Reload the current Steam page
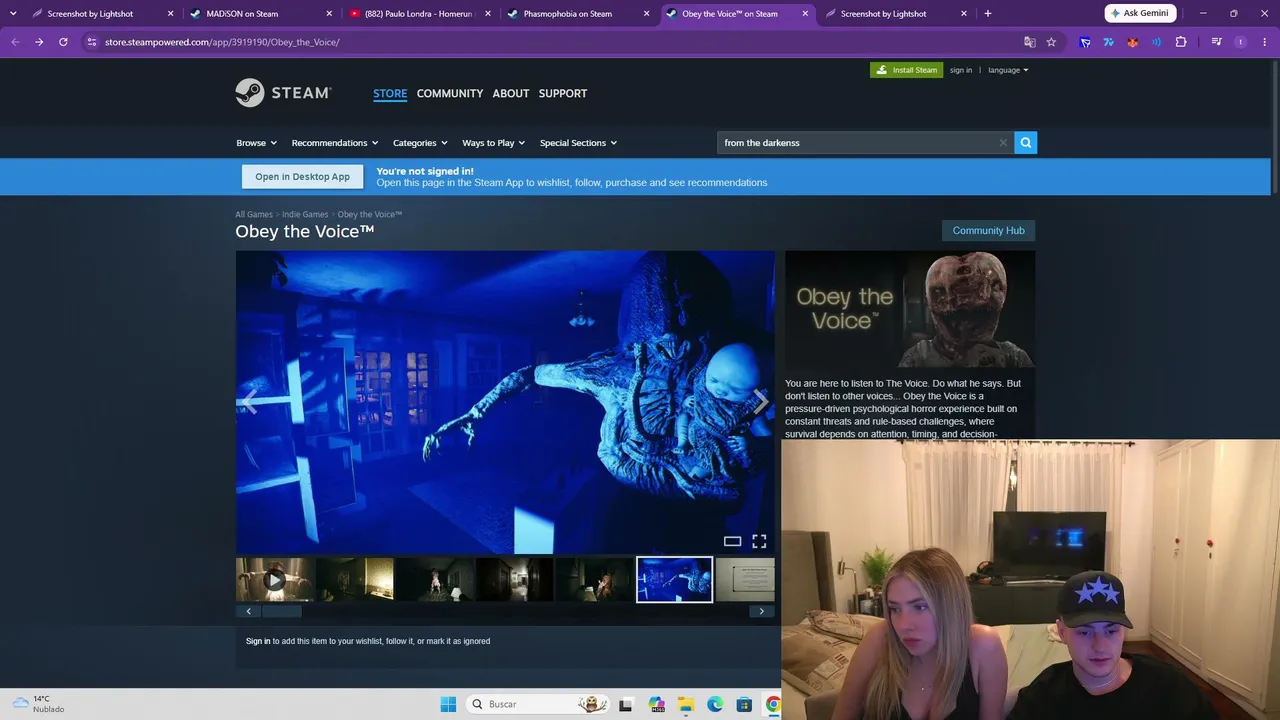This screenshot has height=720, width=1280. pos(63,42)
